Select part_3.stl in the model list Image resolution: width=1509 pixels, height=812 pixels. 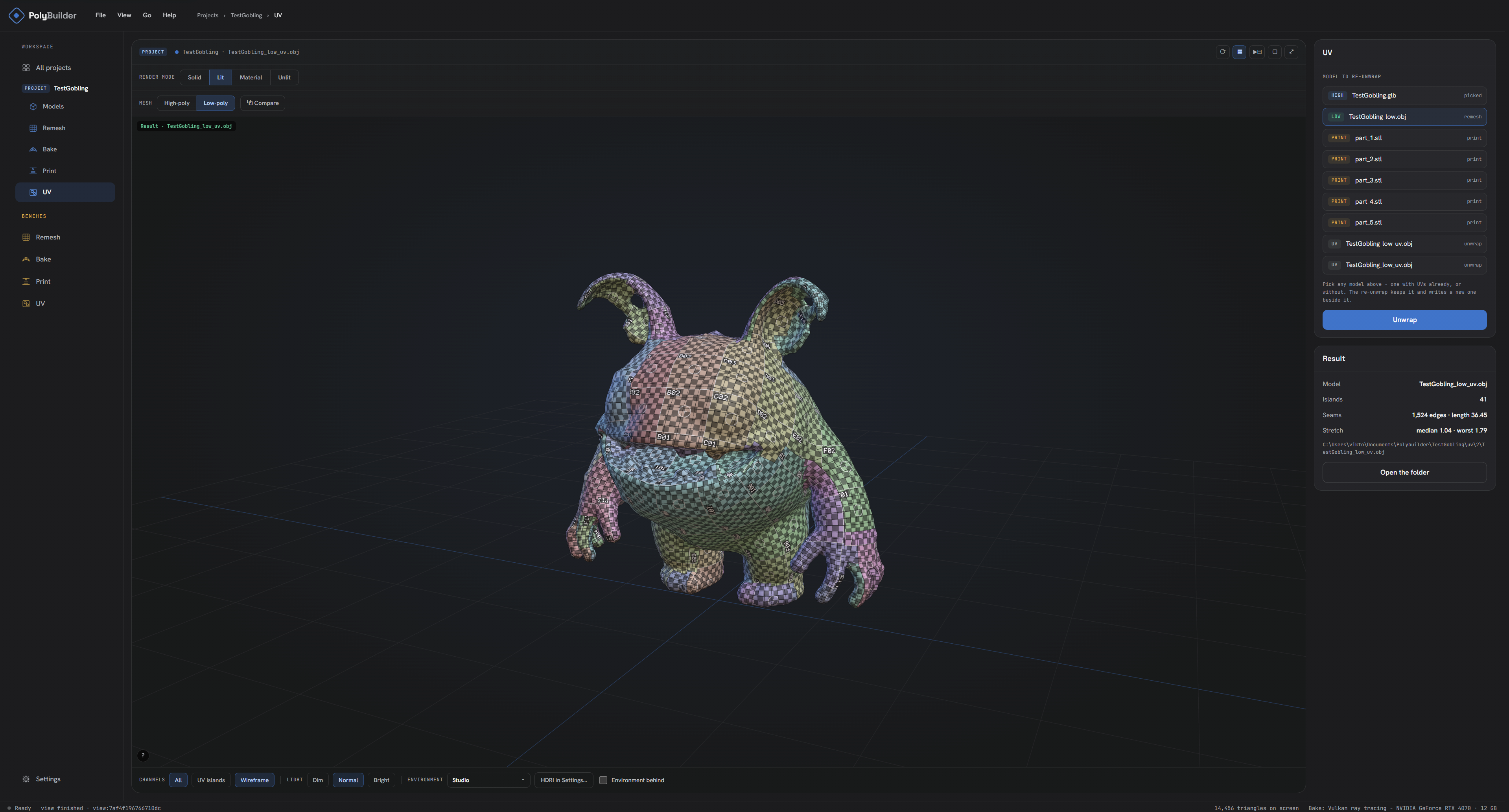(x=1404, y=180)
